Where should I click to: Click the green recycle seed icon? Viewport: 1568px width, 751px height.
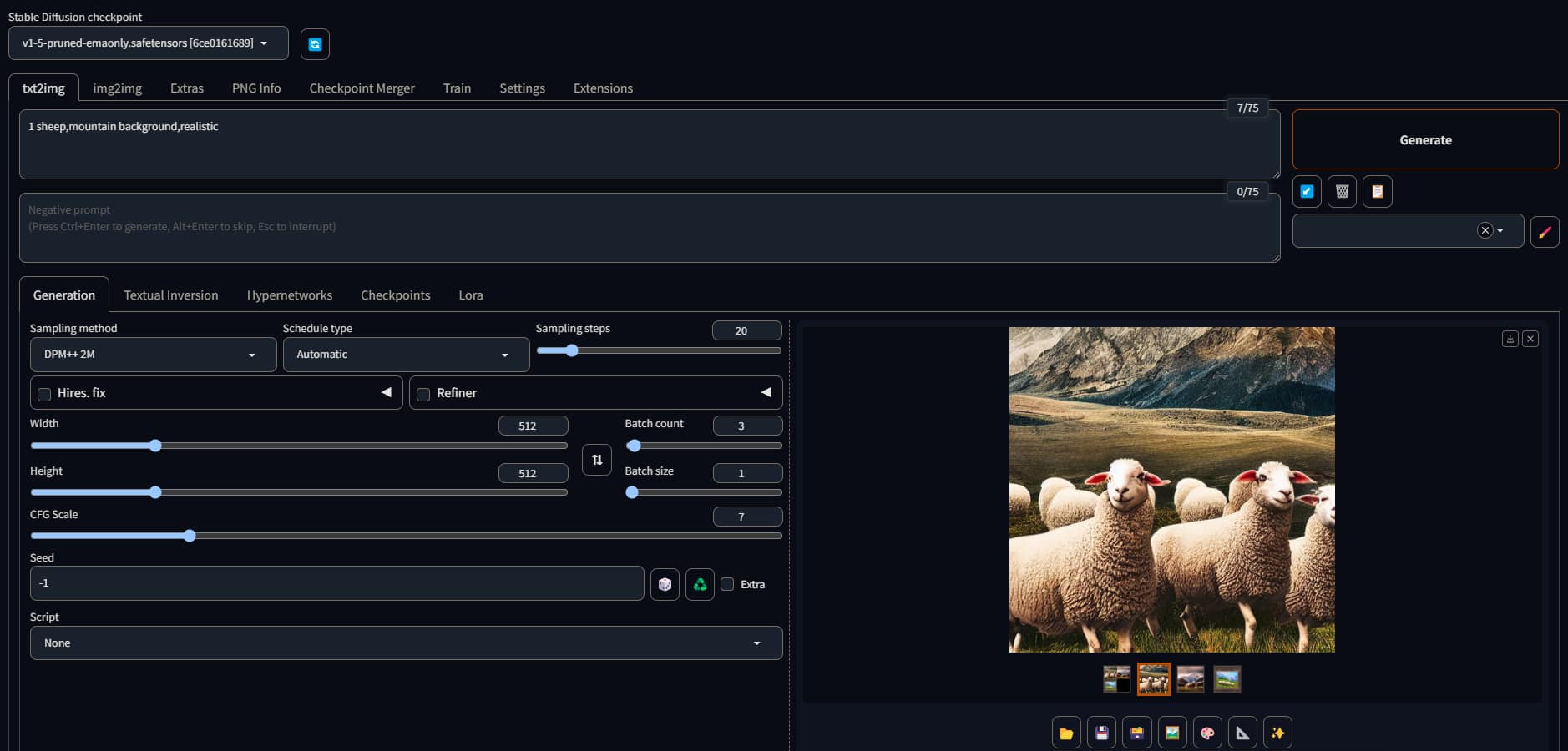pos(700,584)
